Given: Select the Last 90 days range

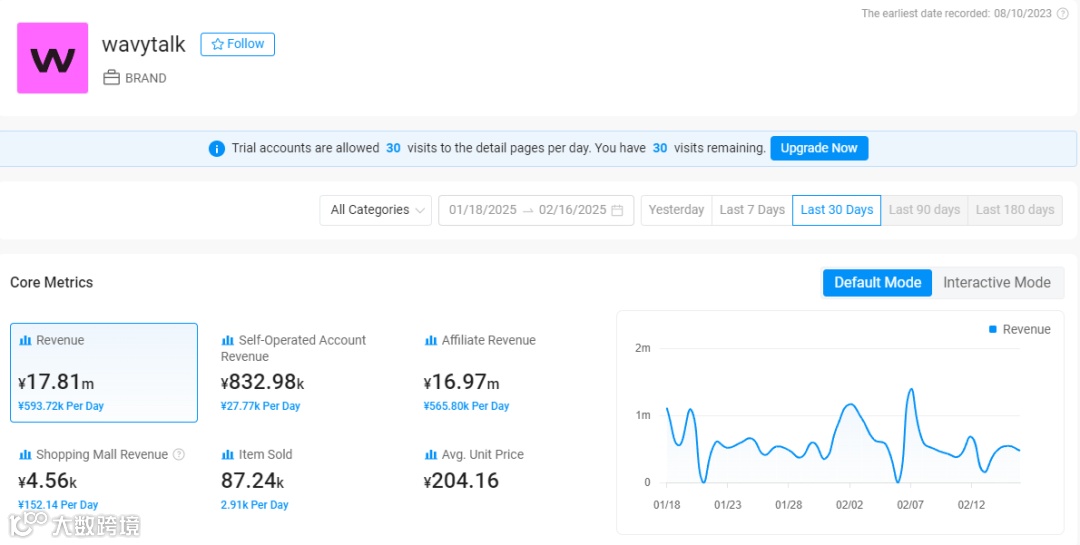Looking at the screenshot, I should pyautogui.click(x=924, y=210).
